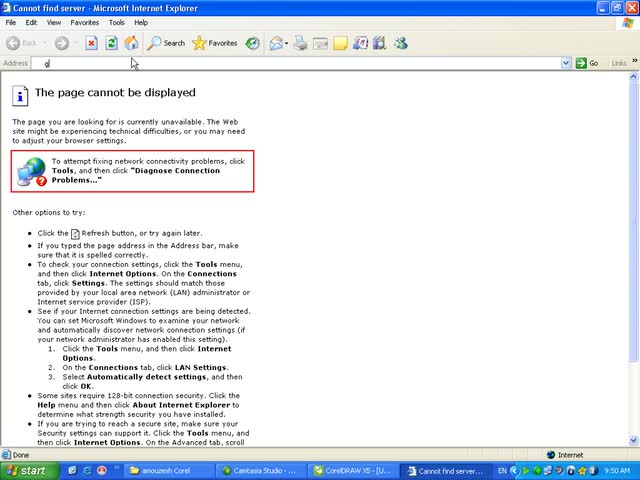Open the Search pane

[166, 43]
